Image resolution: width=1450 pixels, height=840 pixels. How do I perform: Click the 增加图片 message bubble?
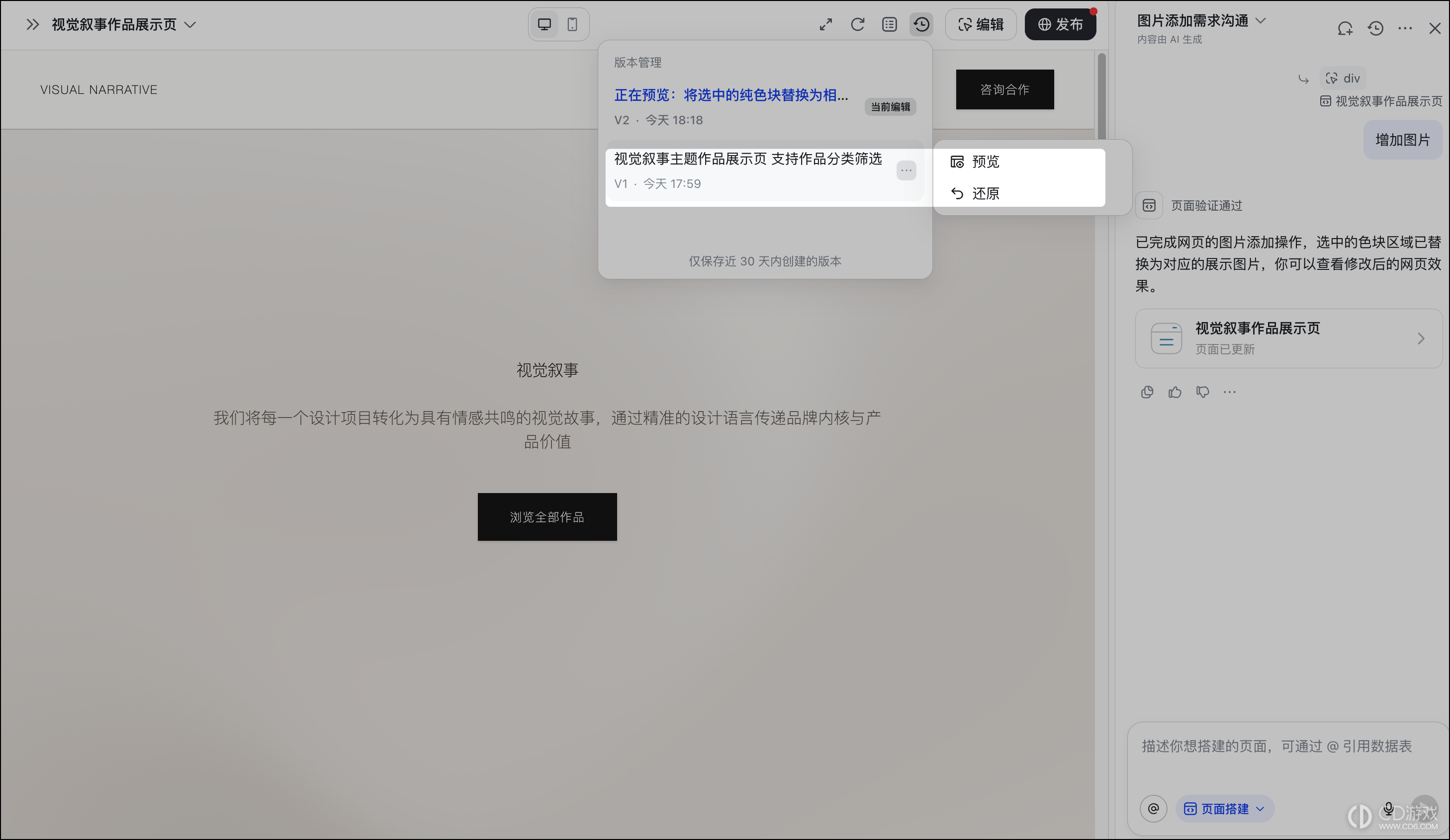1403,140
